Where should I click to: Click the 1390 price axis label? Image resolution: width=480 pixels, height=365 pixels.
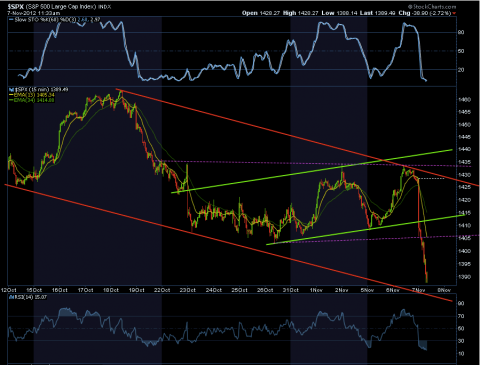(x=465, y=277)
